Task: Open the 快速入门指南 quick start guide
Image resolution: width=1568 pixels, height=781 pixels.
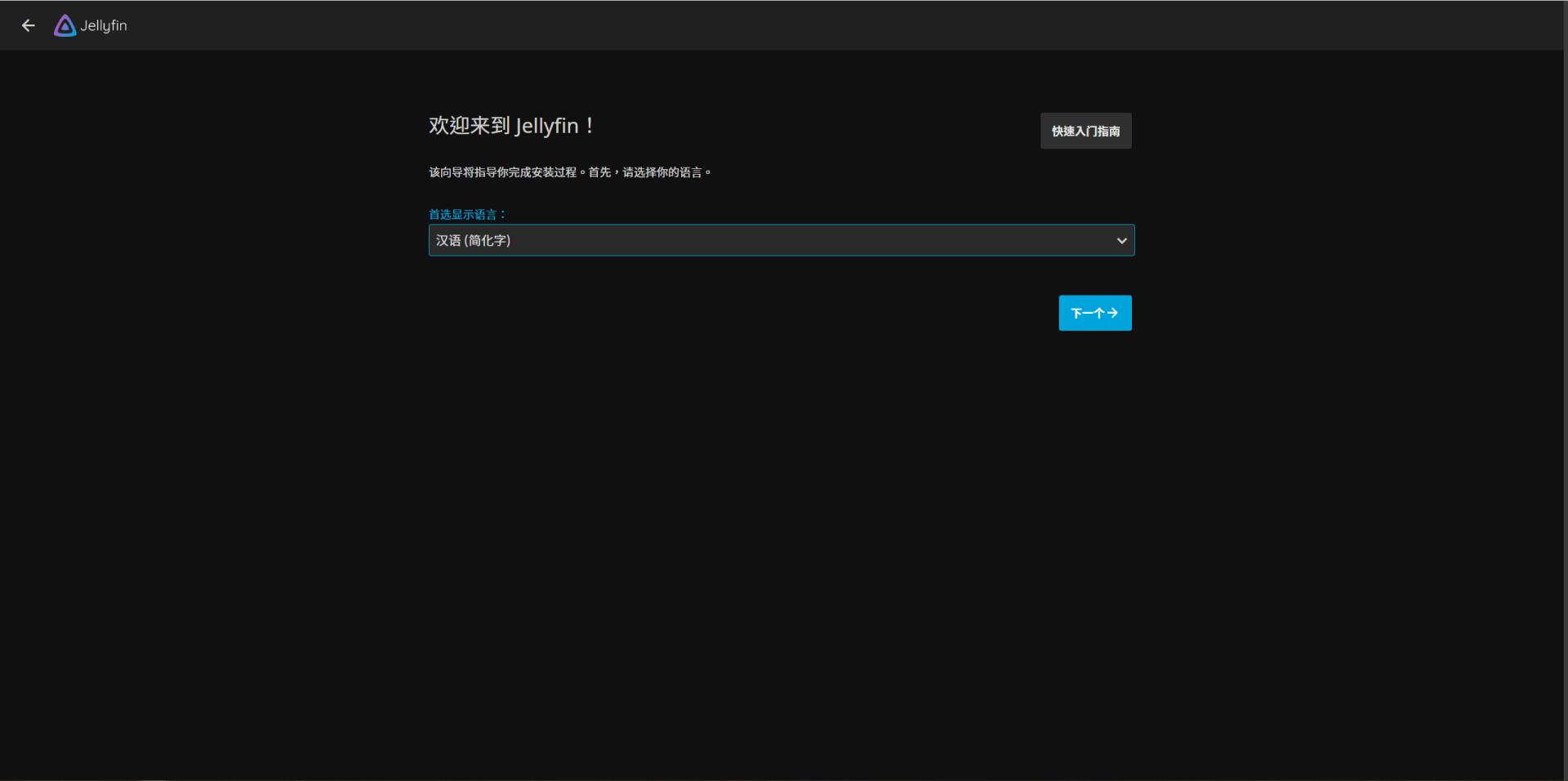Action: tap(1085, 131)
